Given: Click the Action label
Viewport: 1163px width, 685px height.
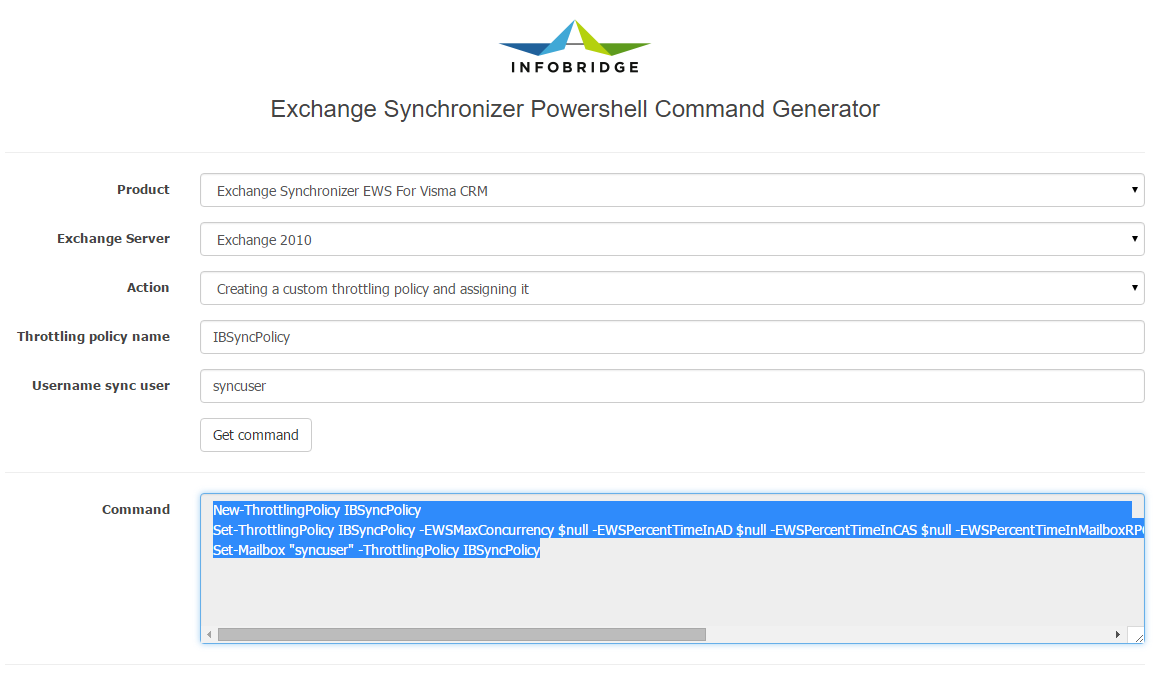Looking at the screenshot, I should point(148,288).
